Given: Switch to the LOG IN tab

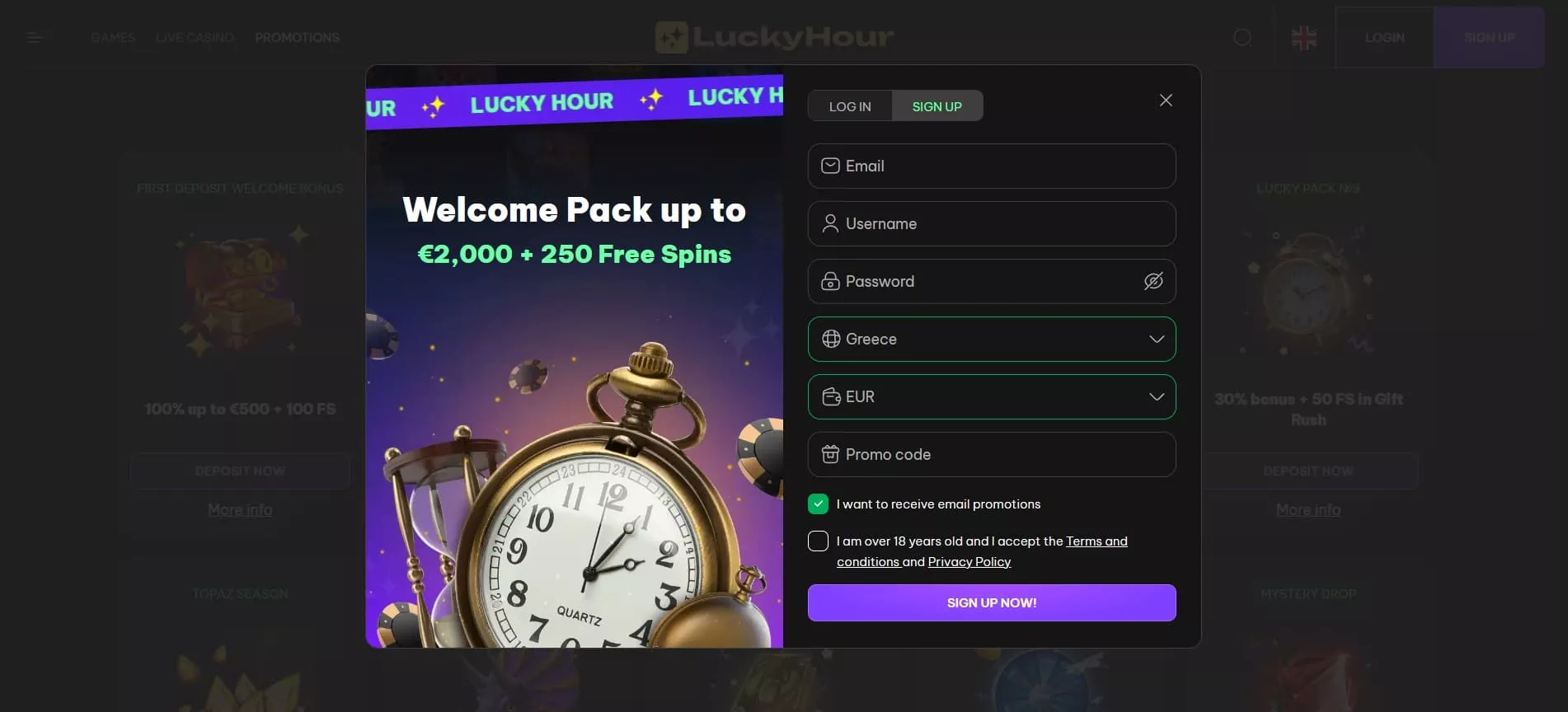Looking at the screenshot, I should click(x=850, y=106).
